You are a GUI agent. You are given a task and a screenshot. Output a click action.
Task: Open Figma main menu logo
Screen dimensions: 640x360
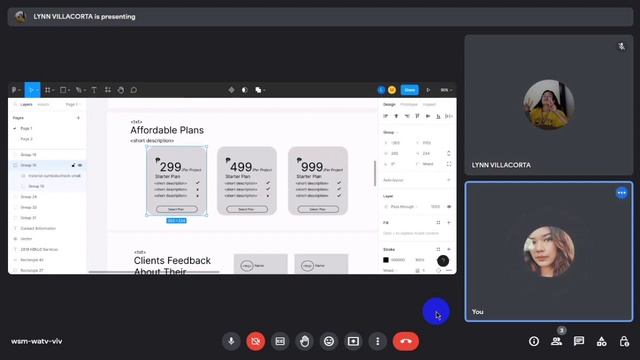16,90
